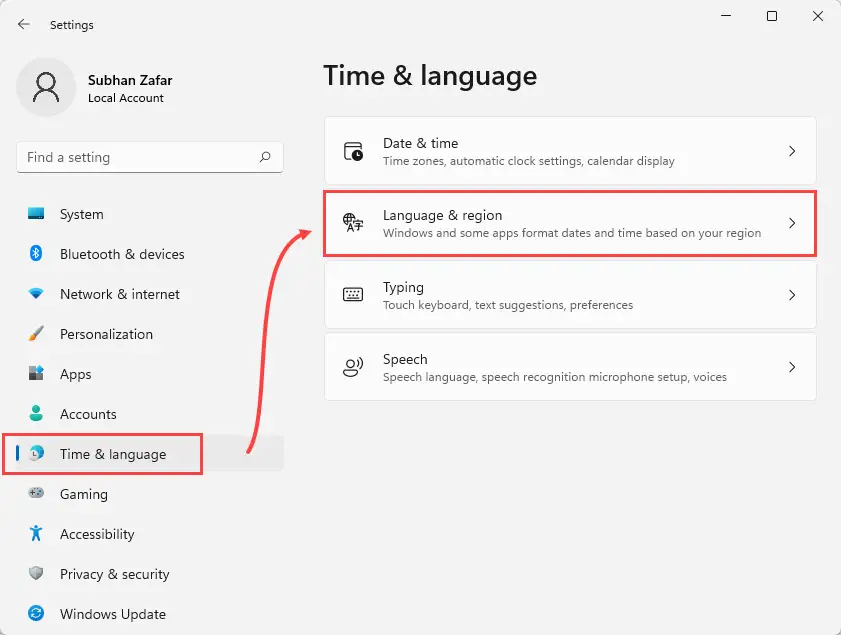Open Windows Update page
Image resolution: width=841 pixels, height=635 pixels.
(x=150, y=614)
